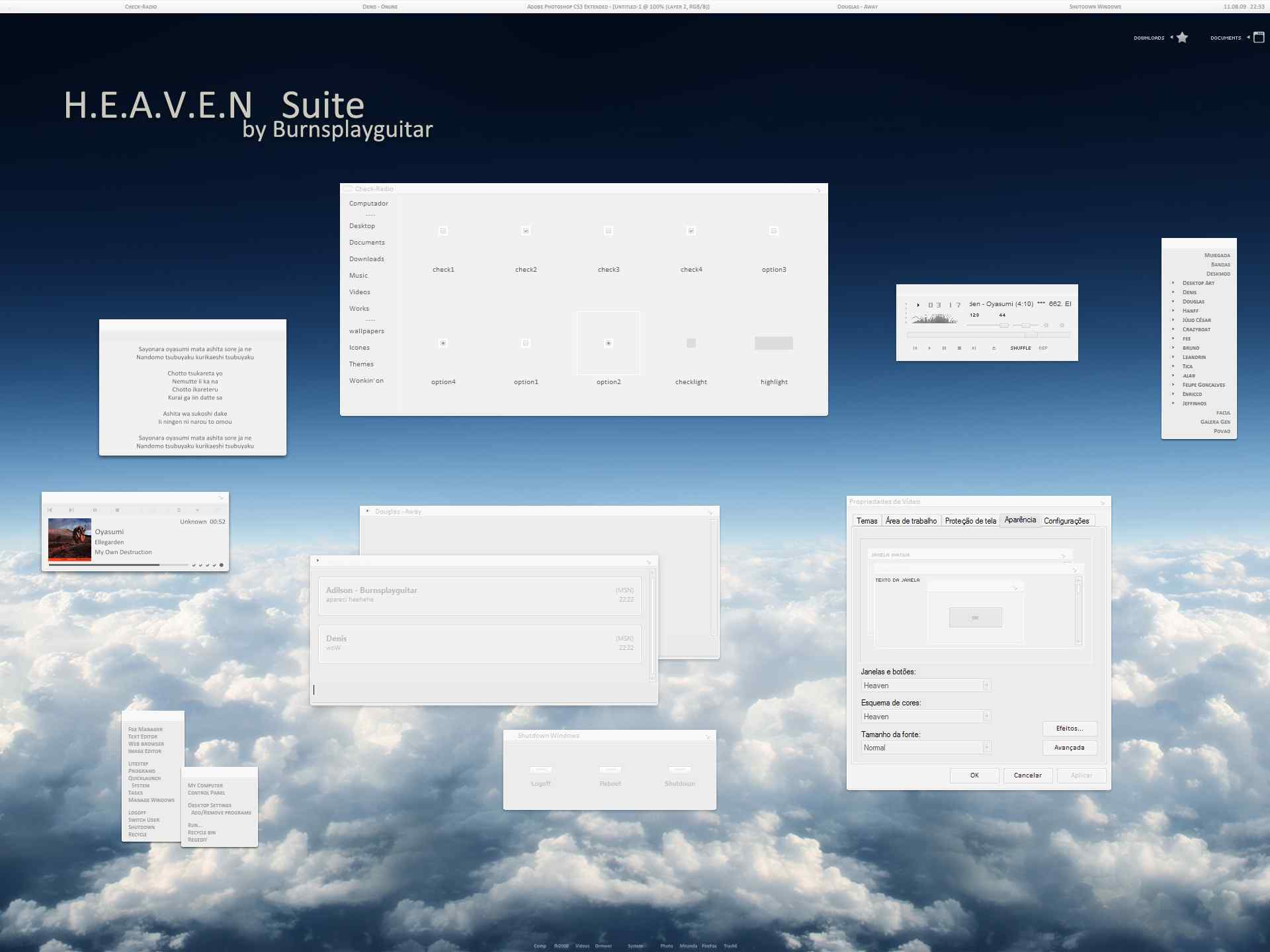Viewport: 1270px width, 952px height.
Task: Open Trash dock shortcut
Action: (730, 946)
